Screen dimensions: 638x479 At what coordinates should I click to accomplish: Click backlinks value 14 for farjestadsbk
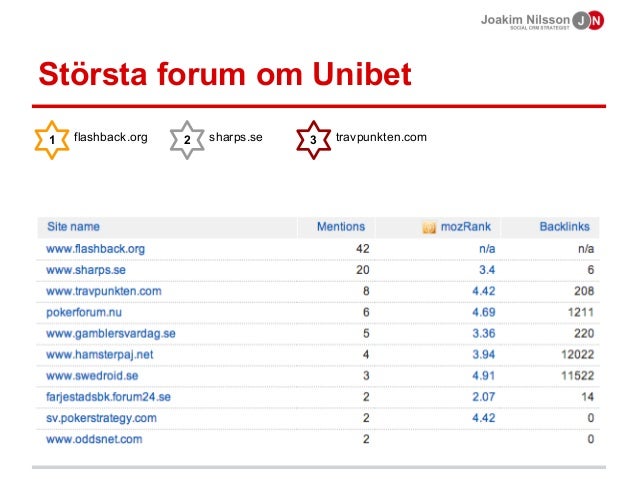tap(587, 397)
